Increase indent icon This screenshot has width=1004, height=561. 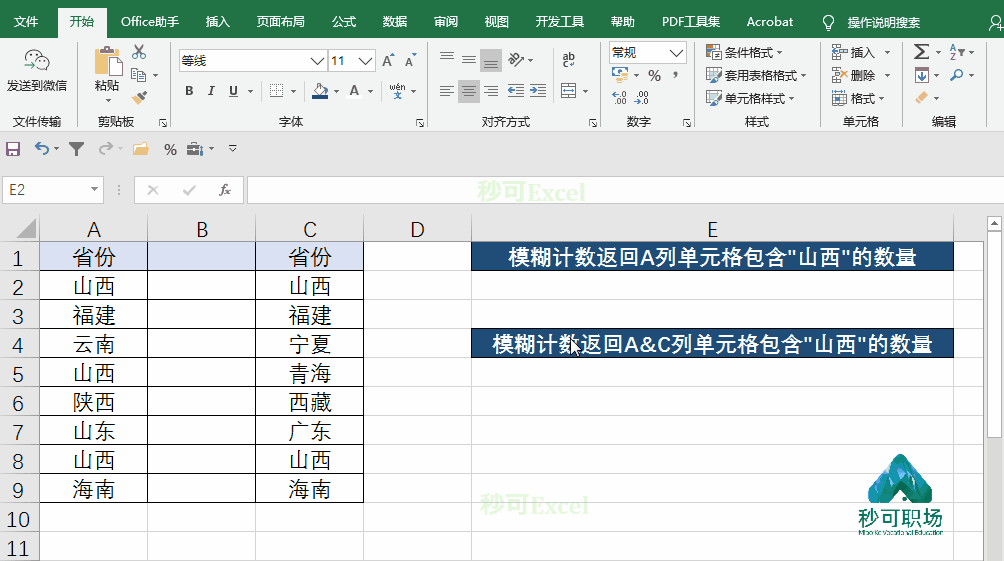point(538,91)
